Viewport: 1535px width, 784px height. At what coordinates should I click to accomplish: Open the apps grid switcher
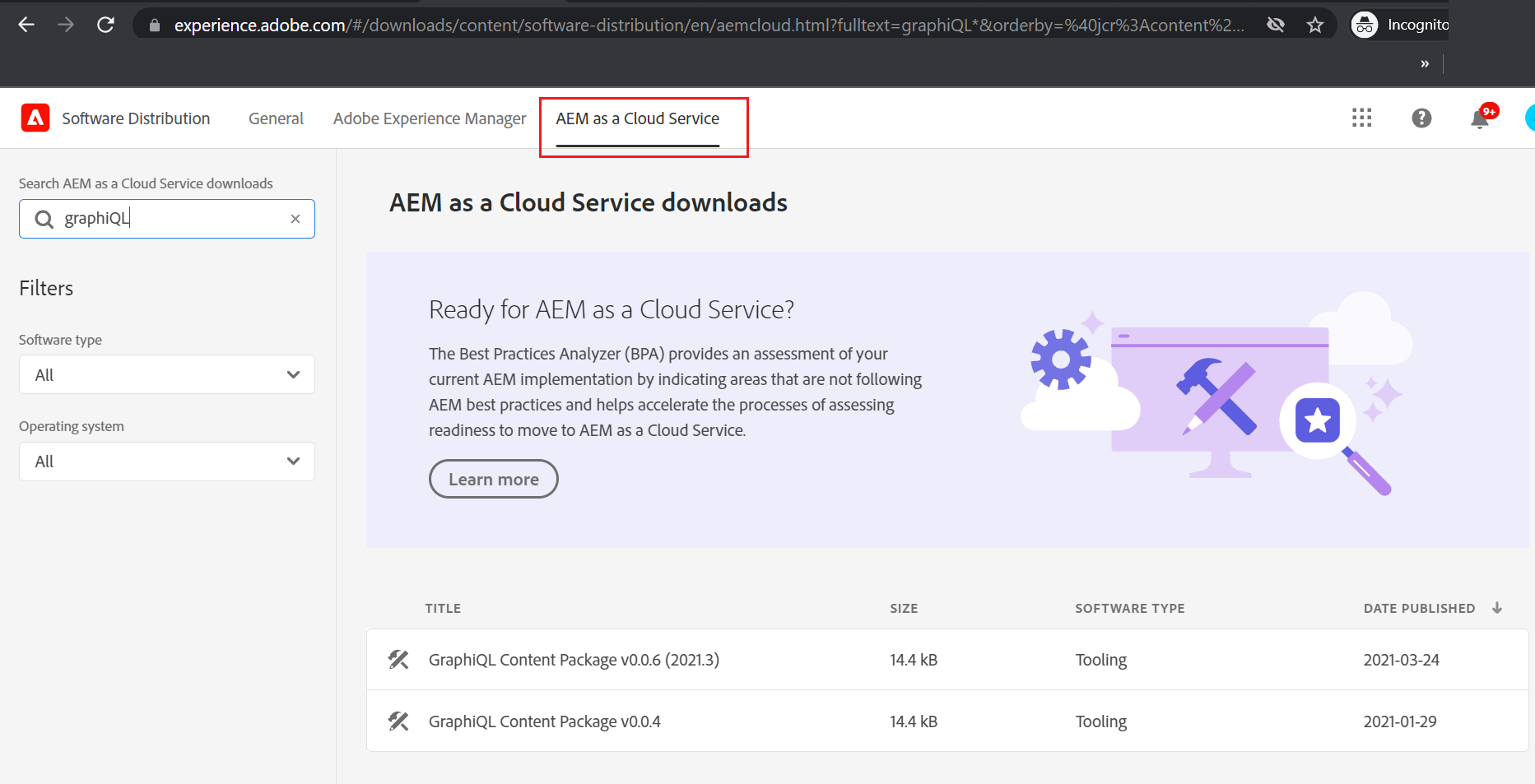coord(1361,118)
